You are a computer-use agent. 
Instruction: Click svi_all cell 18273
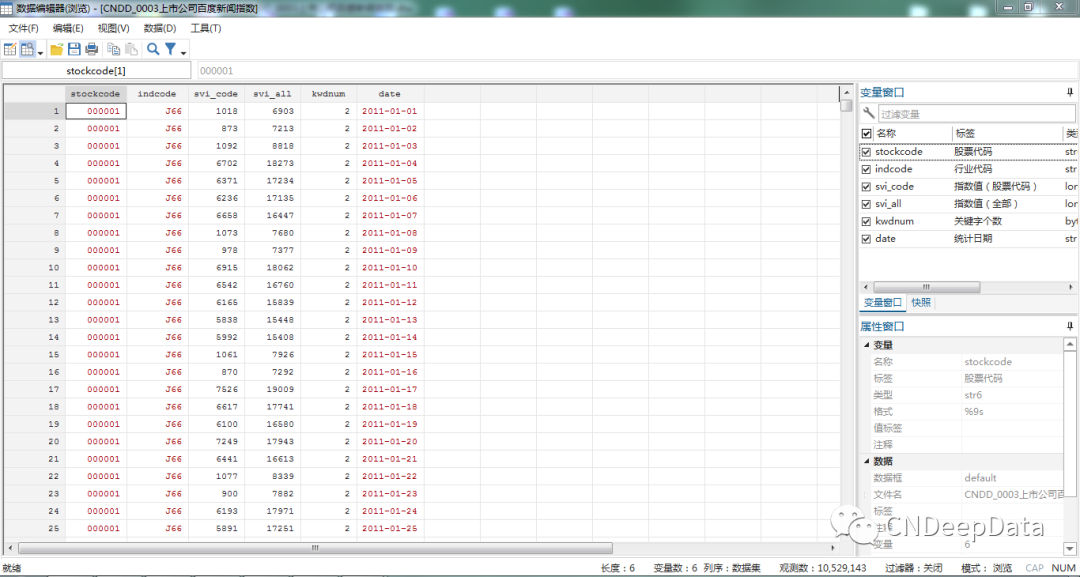(x=272, y=163)
